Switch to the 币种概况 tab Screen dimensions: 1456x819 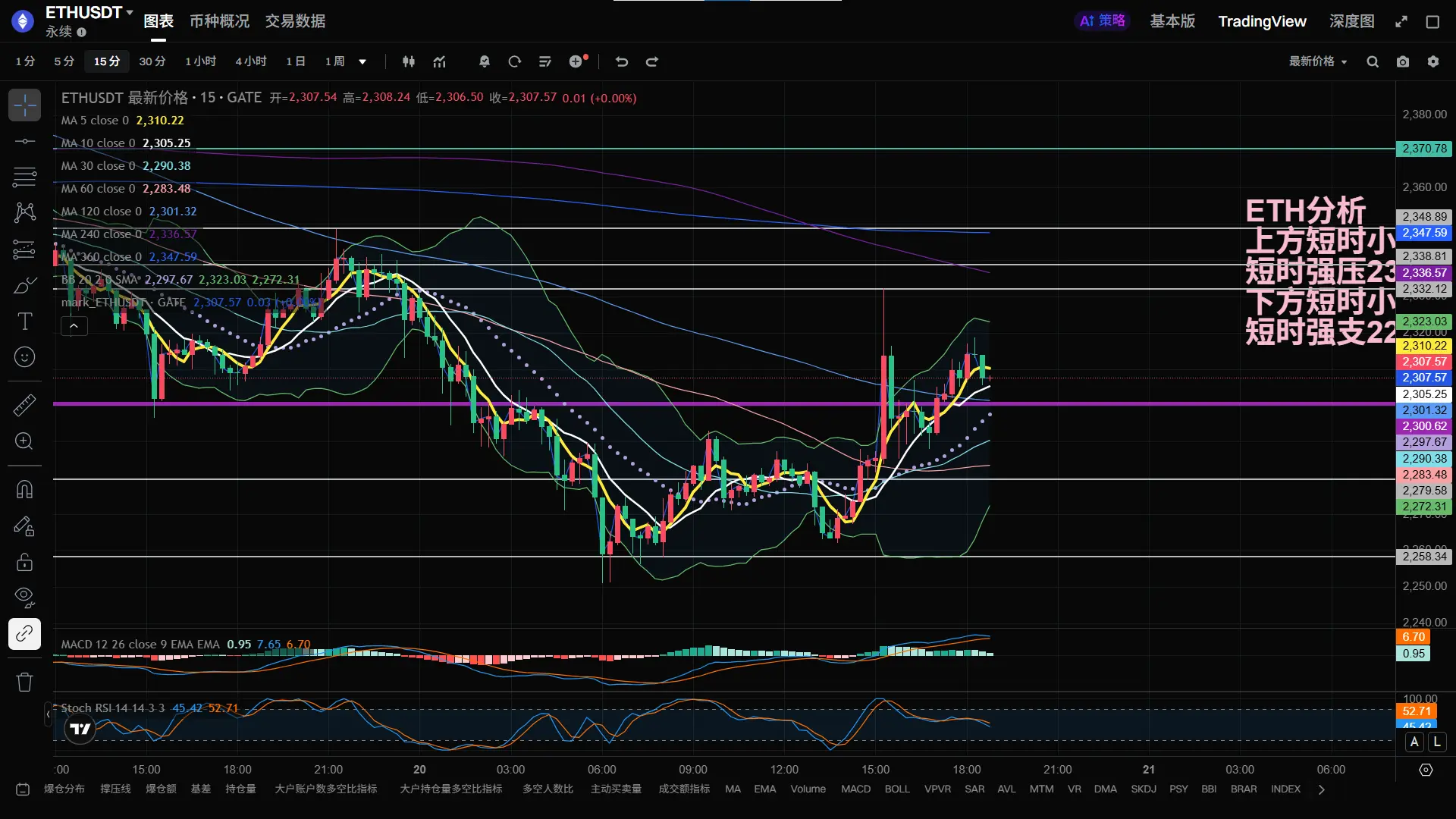click(x=219, y=21)
